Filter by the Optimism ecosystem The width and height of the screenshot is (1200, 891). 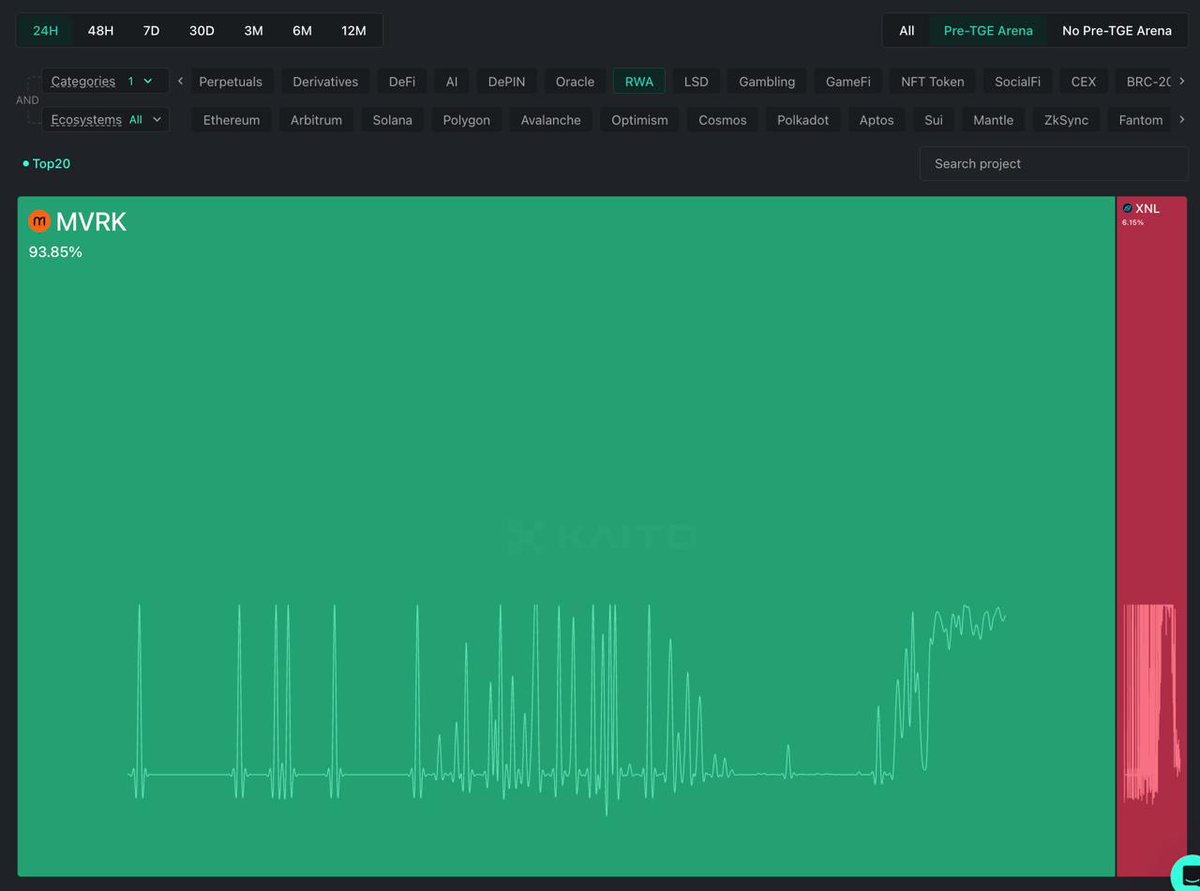pos(640,120)
